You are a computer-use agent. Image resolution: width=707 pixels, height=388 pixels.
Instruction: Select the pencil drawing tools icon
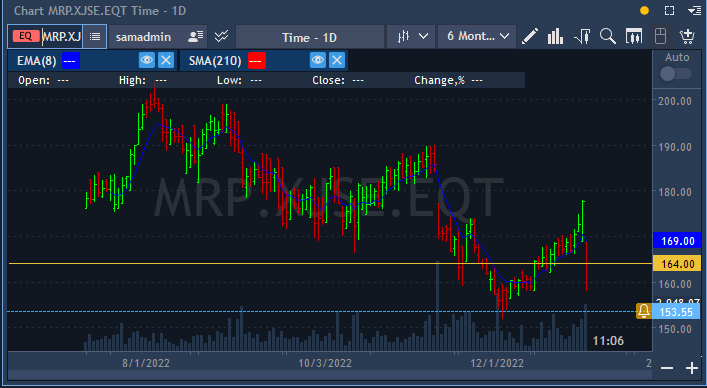(x=530, y=37)
